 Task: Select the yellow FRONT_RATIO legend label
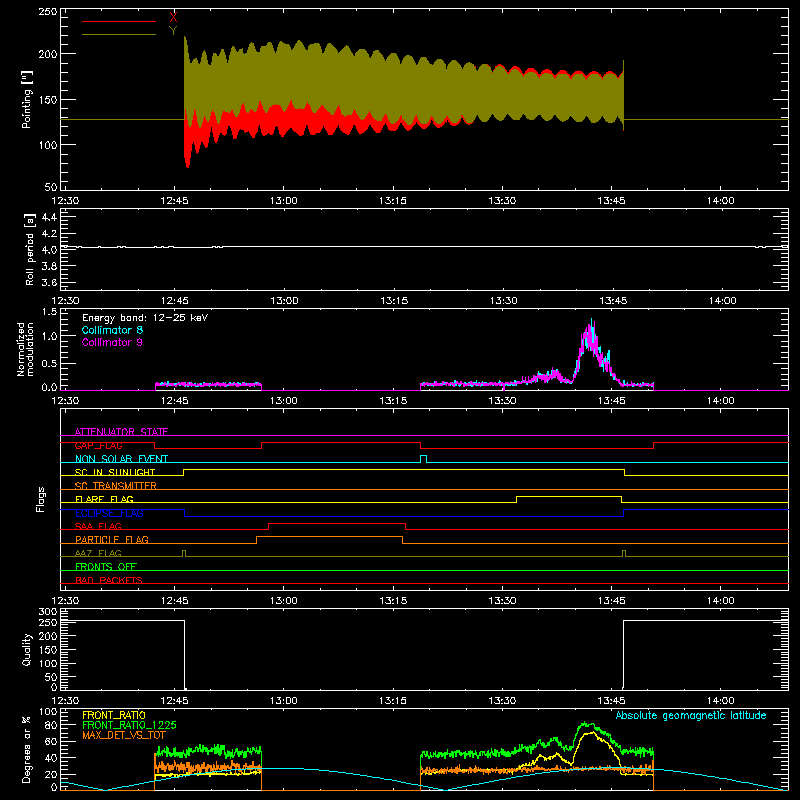114,715
